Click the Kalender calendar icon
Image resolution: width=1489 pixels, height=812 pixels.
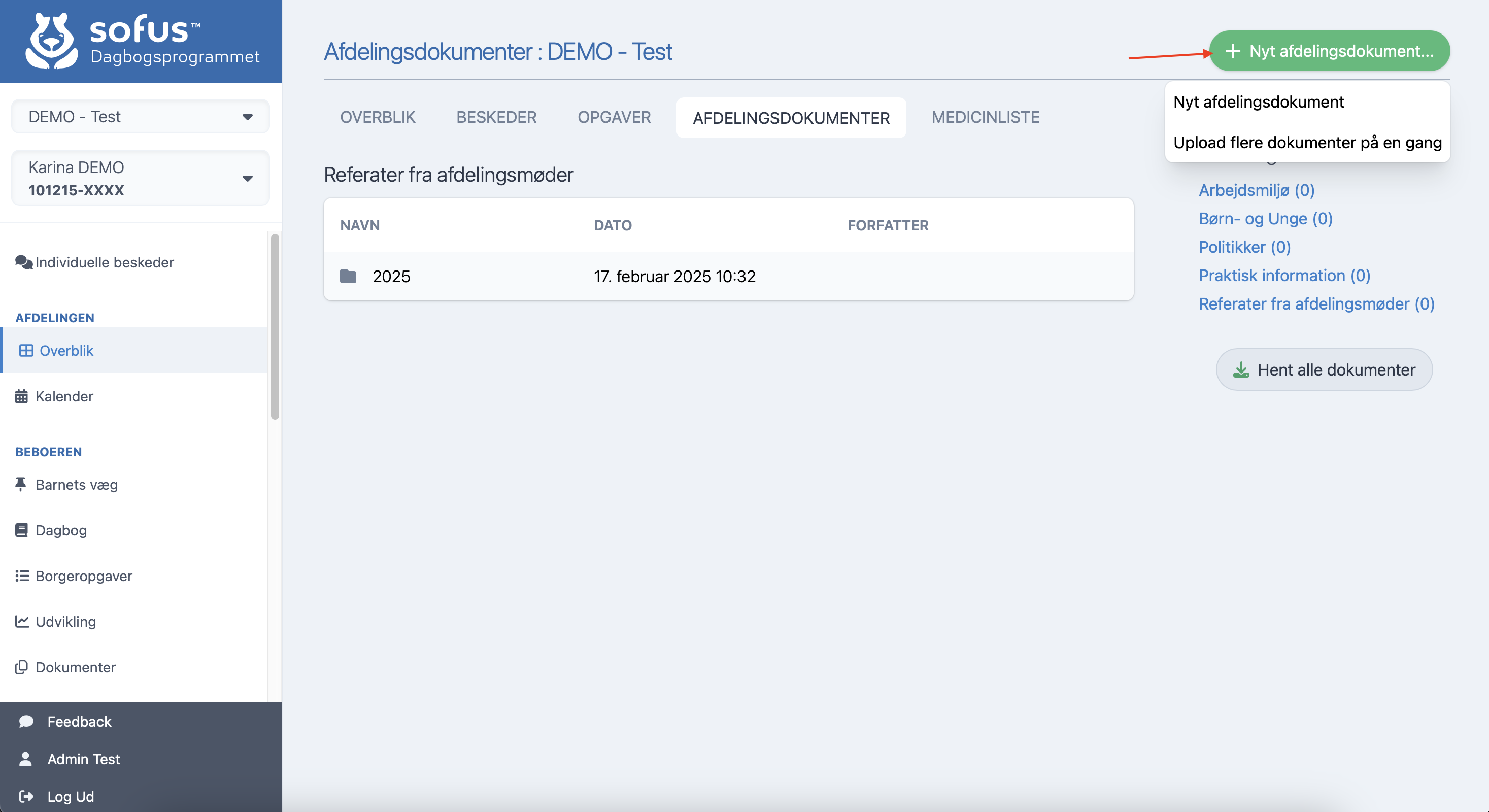(x=21, y=396)
